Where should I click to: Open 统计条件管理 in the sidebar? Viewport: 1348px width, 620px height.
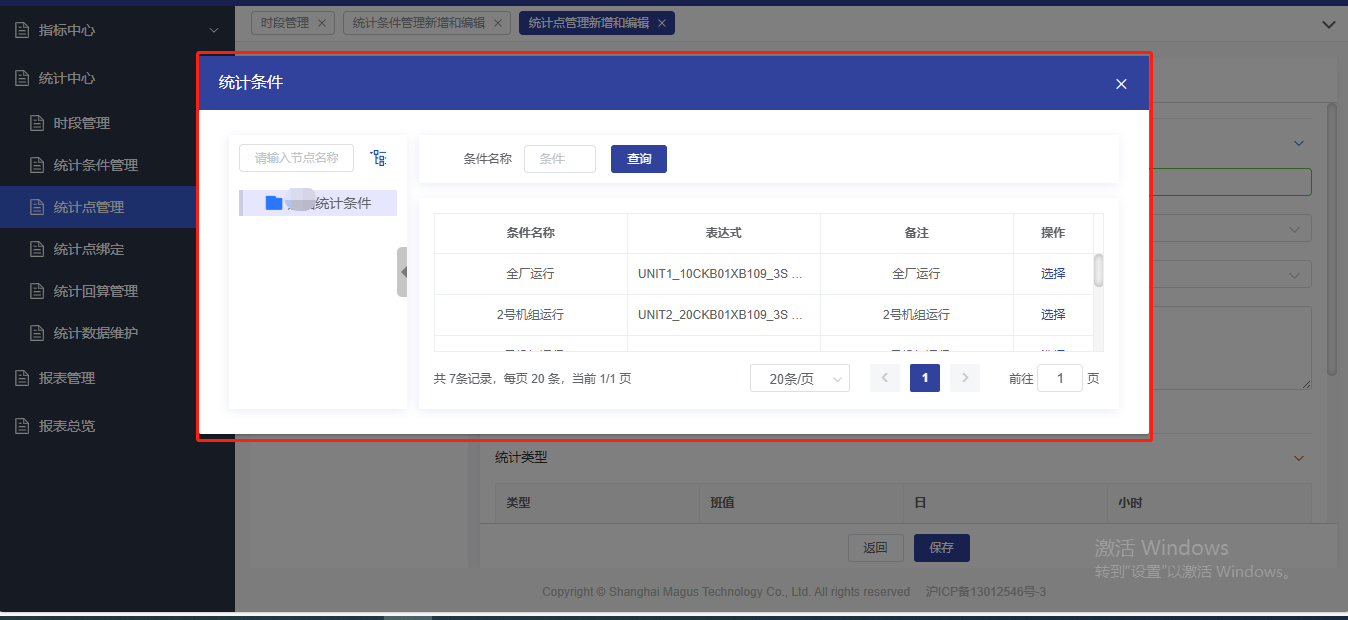point(96,165)
